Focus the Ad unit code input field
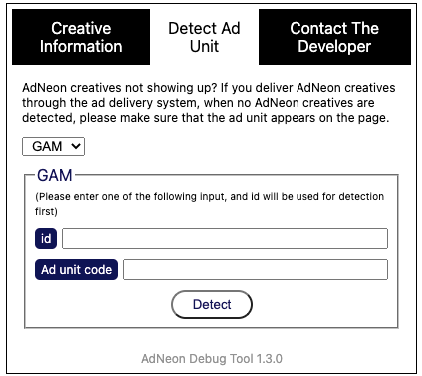Screen dimensions: 422x376 [255, 269]
